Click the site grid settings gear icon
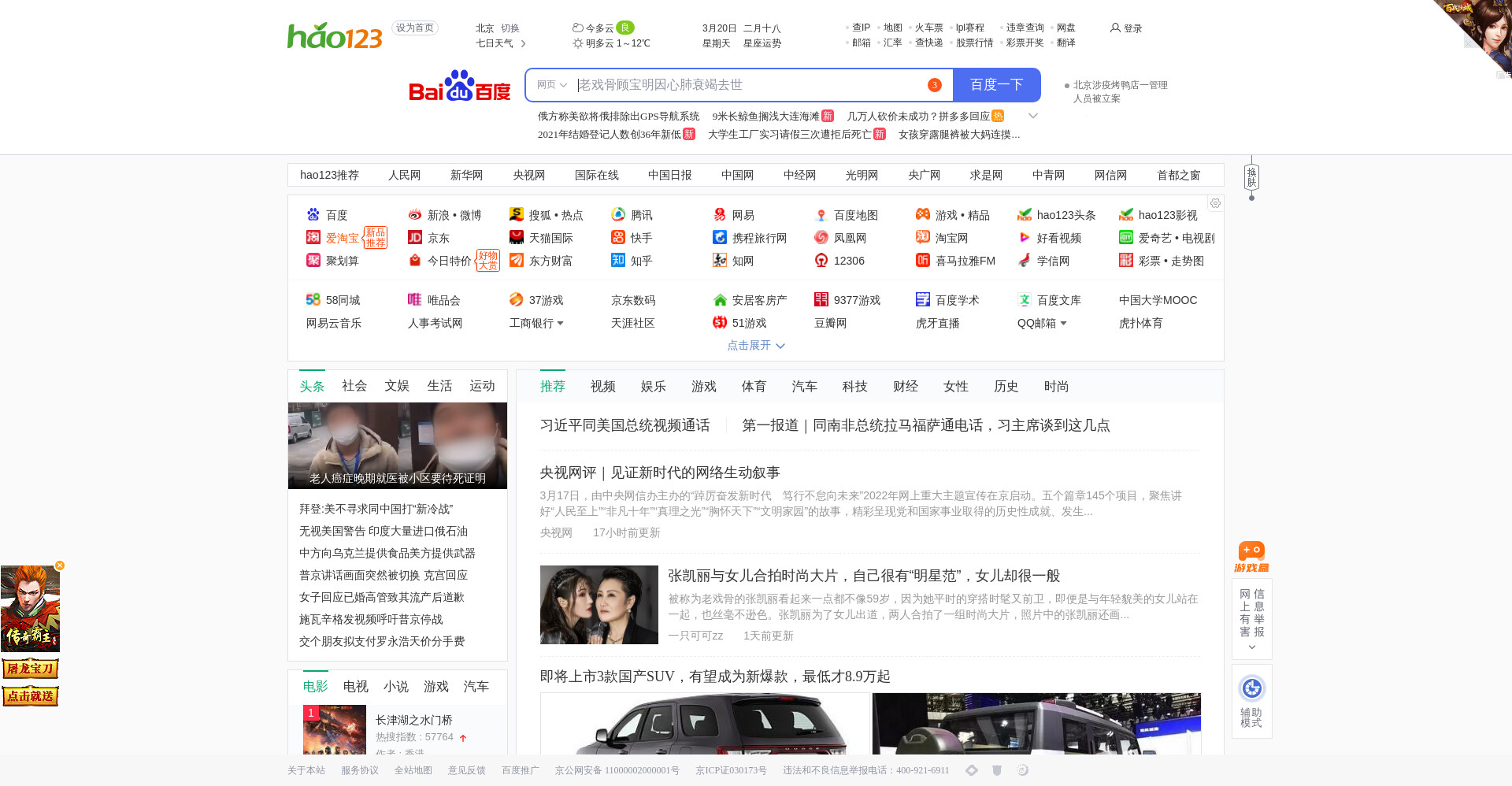1512x786 pixels. [1215, 203]
